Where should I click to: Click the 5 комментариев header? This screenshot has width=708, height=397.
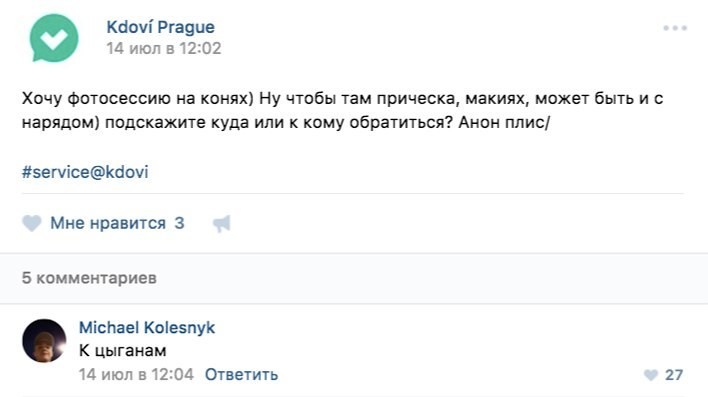[89, 278]
